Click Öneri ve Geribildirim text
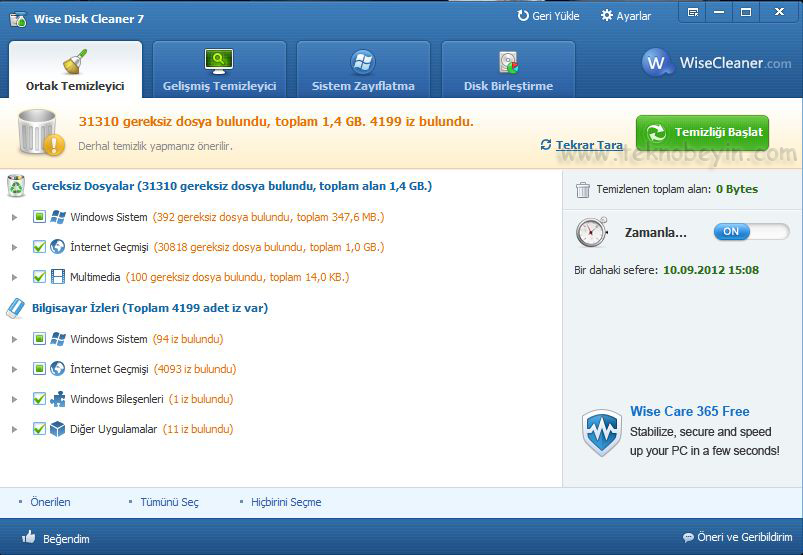 coord(745,537)
